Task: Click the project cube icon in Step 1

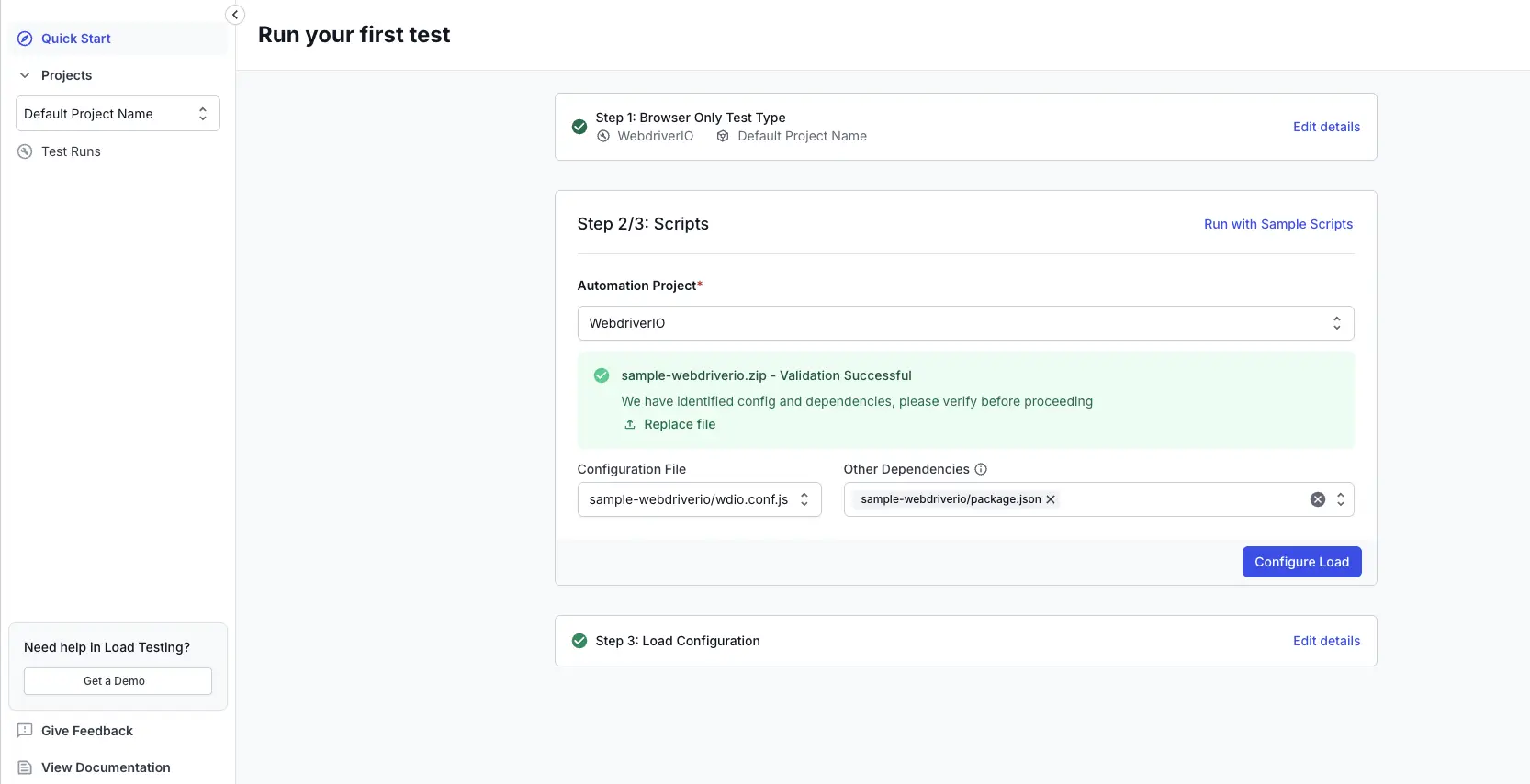Action: click(x=723, y=136)
